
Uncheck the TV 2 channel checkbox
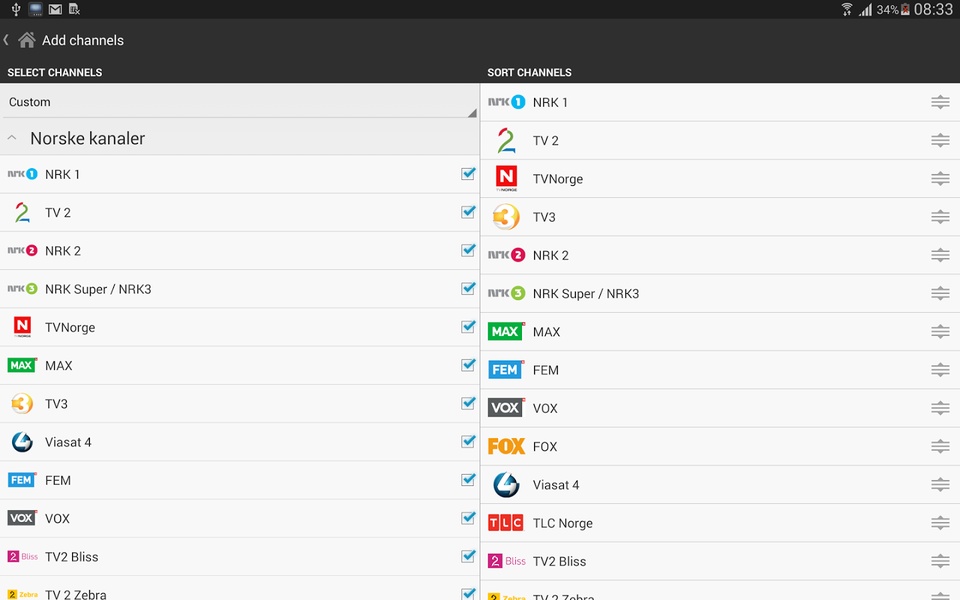point(468,212)
